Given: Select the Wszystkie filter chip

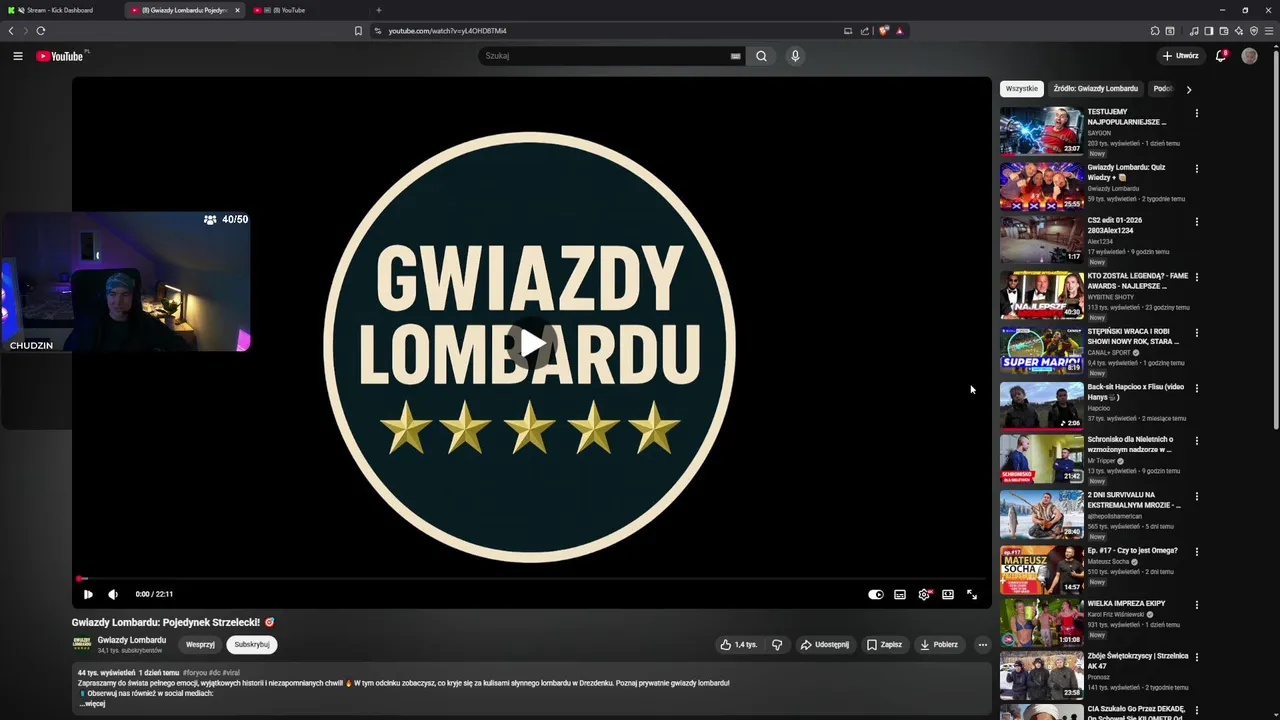Looking at the screenshot, I should (1022, 89).
